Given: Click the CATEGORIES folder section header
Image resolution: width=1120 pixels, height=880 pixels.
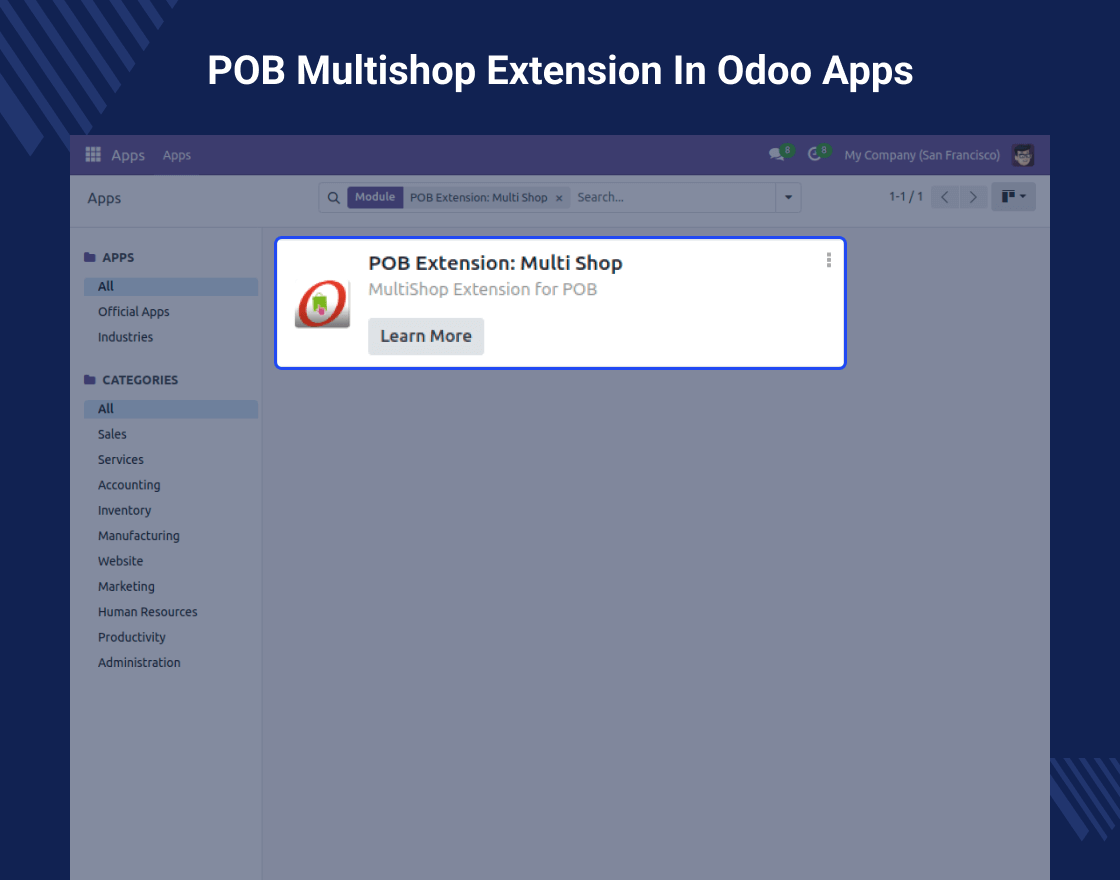Looking at the screenshot, I should click(131, 380).
